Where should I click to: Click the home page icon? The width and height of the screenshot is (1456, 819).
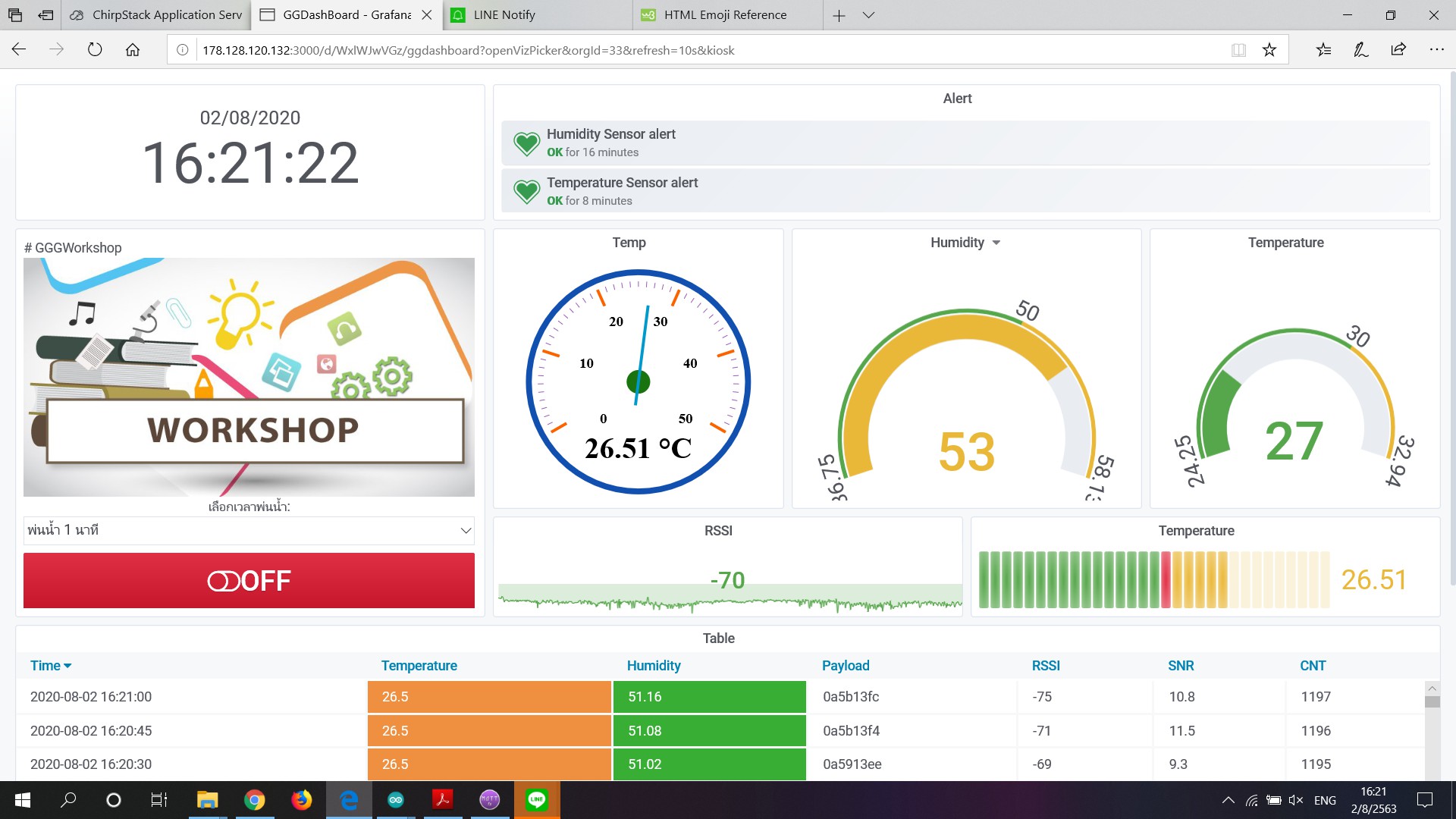point(133,50)
